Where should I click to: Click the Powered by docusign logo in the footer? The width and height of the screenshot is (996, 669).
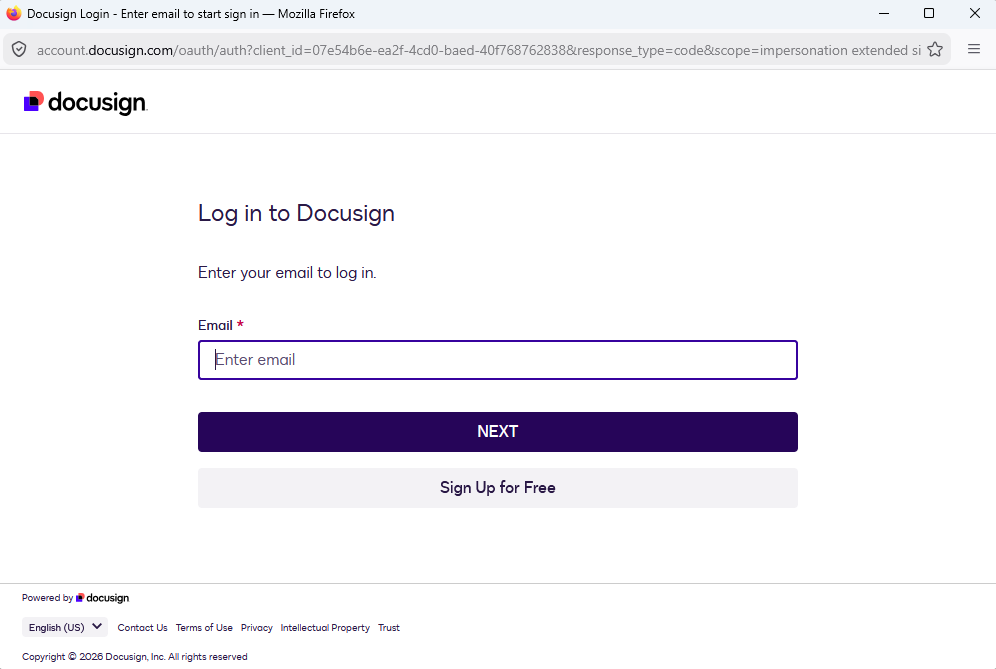point(102,598)
